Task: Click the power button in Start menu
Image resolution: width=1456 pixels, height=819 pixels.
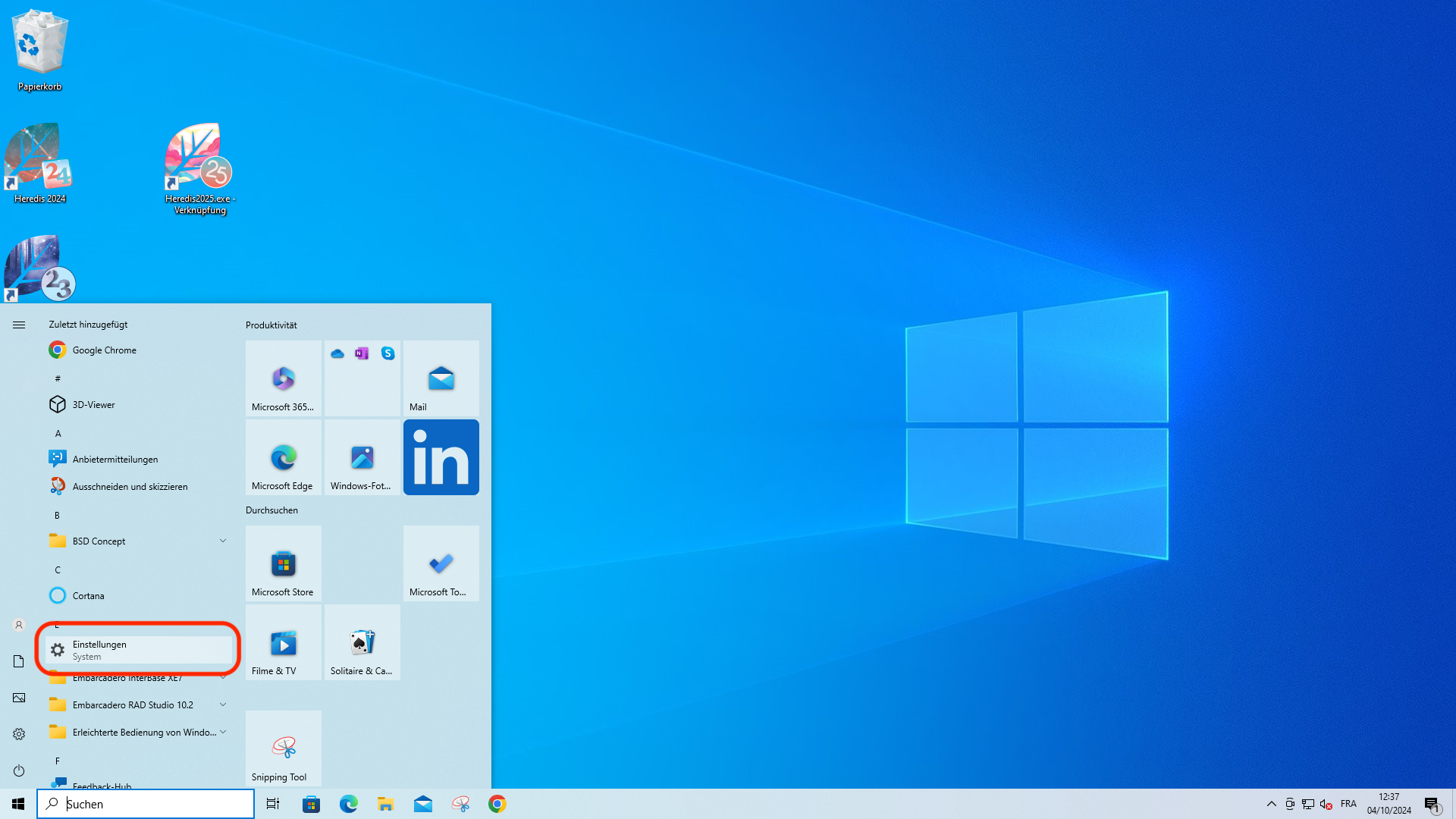Action: (x=18, y=770)
